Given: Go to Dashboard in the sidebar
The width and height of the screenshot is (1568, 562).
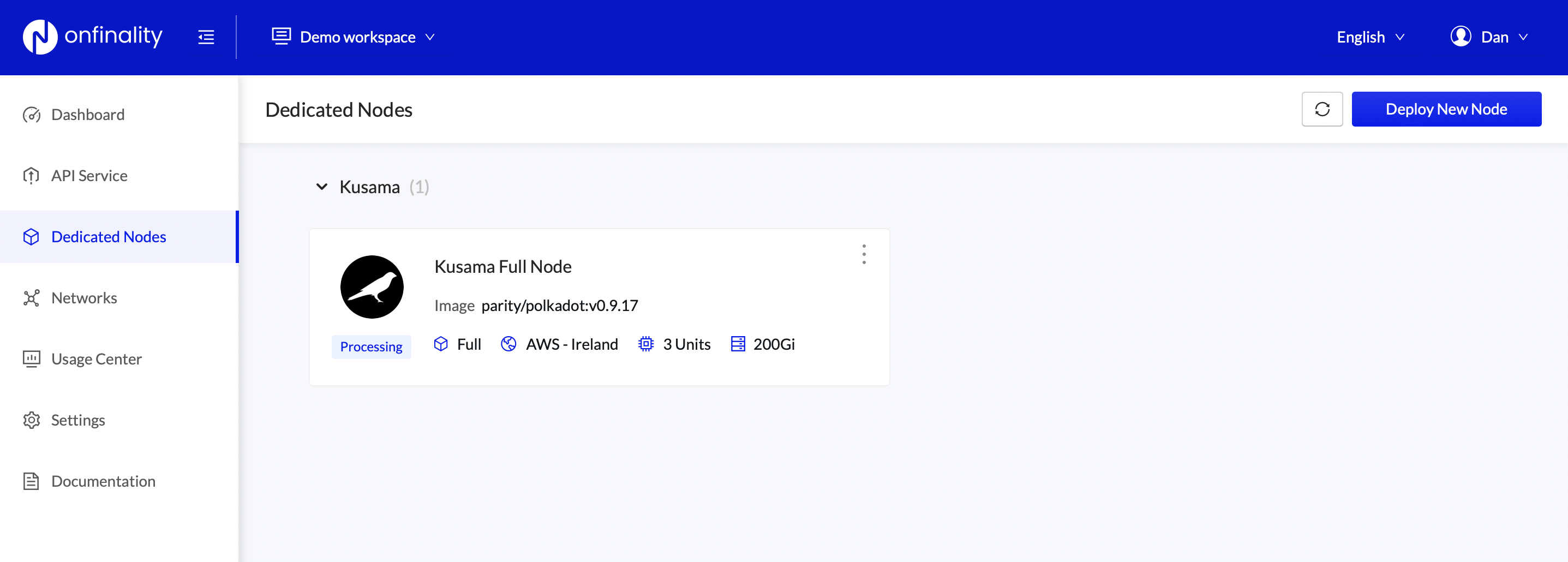Looking at the screenshot, I should click(88, 115).
